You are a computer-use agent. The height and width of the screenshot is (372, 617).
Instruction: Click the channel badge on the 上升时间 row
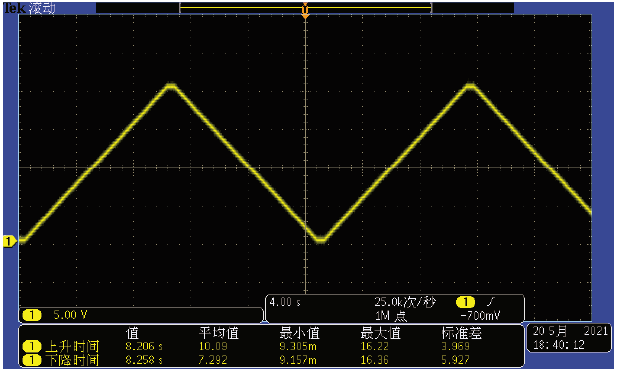point(32,346)
